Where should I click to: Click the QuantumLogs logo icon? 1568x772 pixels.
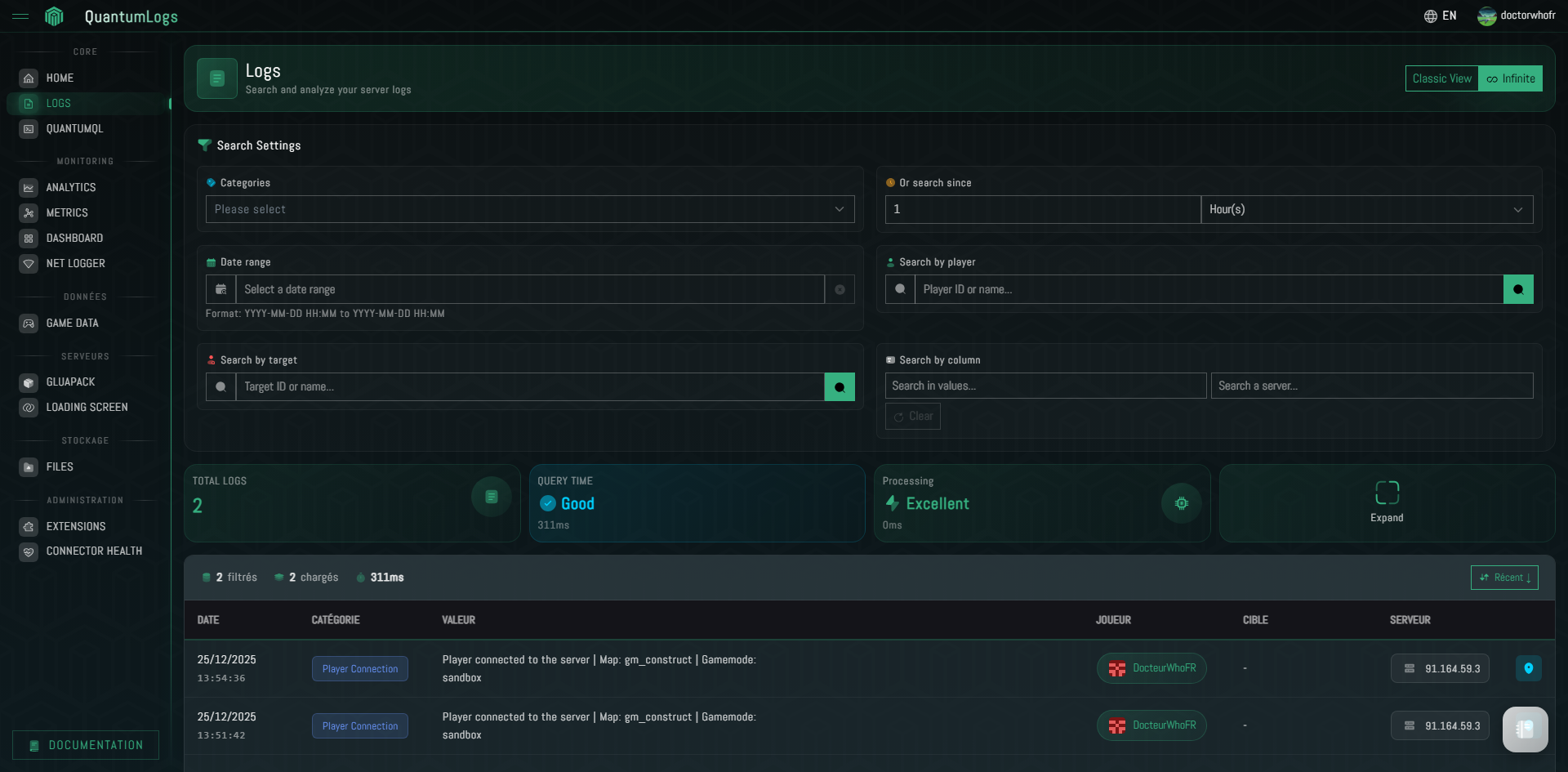click(x=54, y=16)
